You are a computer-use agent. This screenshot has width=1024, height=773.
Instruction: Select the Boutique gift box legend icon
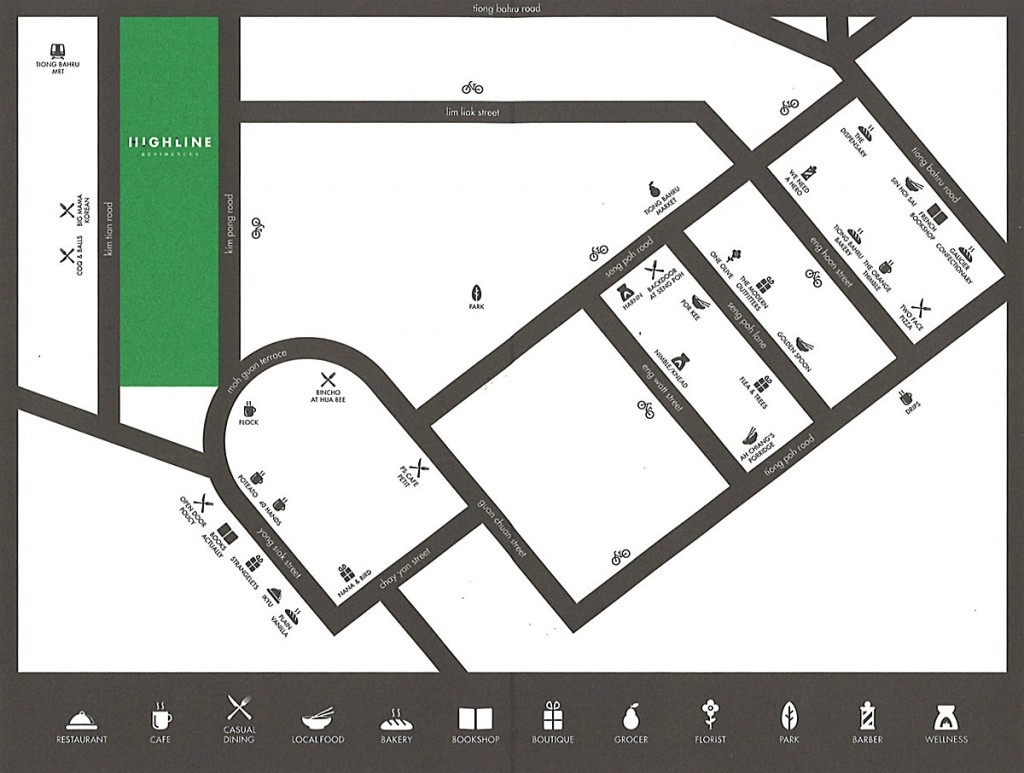tap(552, 716)
